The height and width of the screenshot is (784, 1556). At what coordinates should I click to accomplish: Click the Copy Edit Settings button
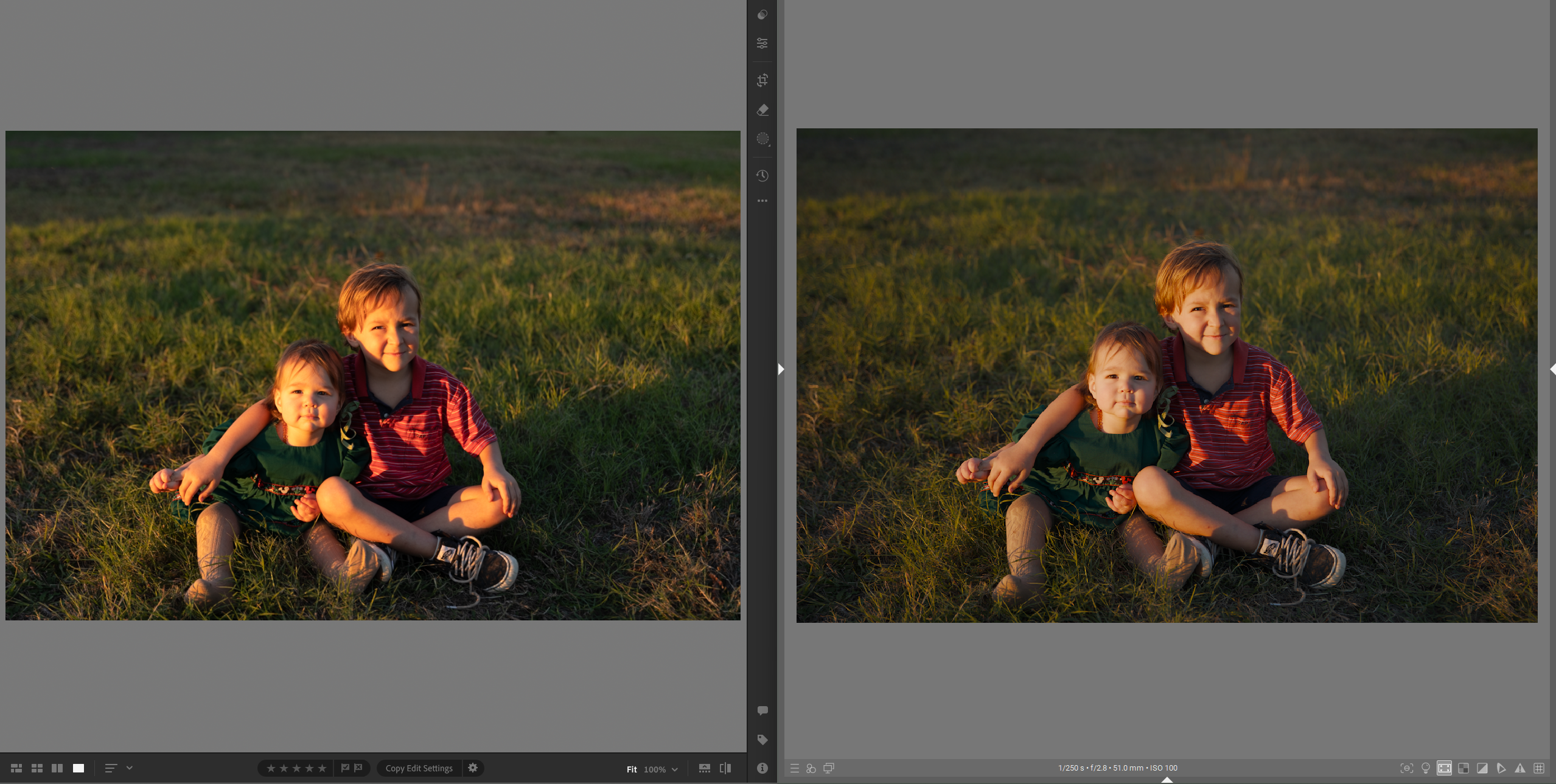(x=419, y=768)
